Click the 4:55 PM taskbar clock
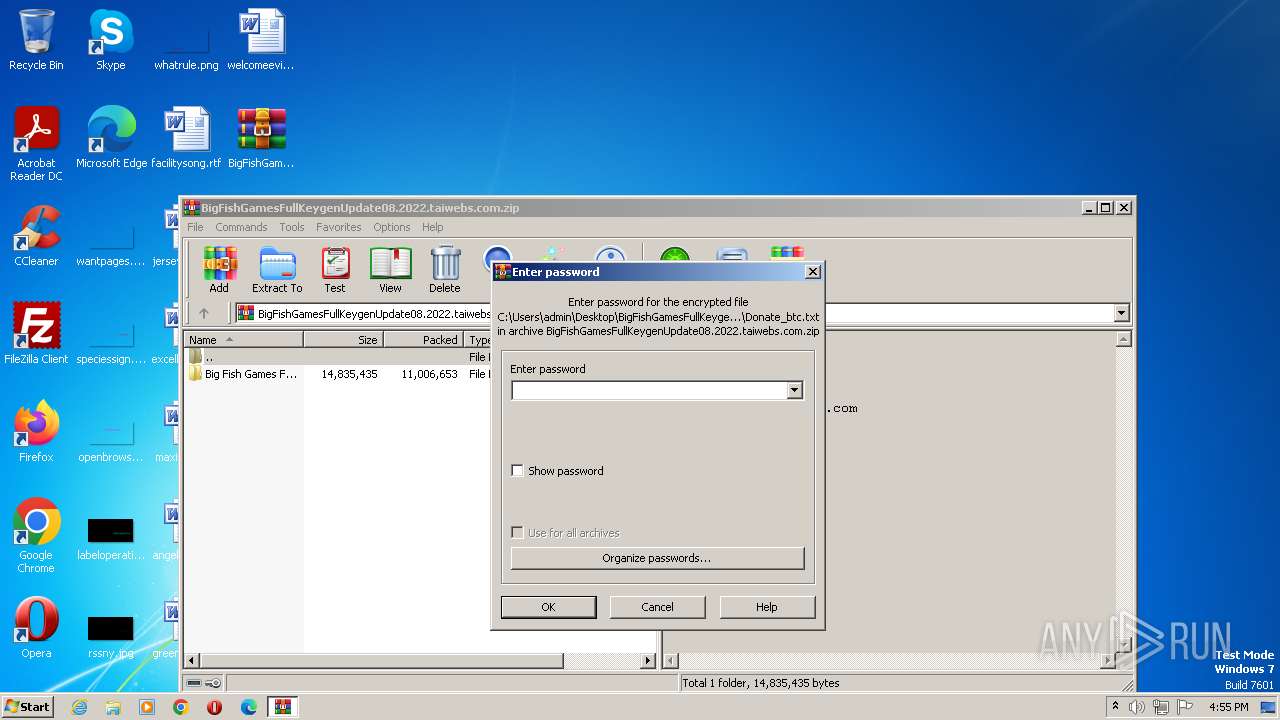The width and height of the screenshot is (1280, 720). point(1229,707)
